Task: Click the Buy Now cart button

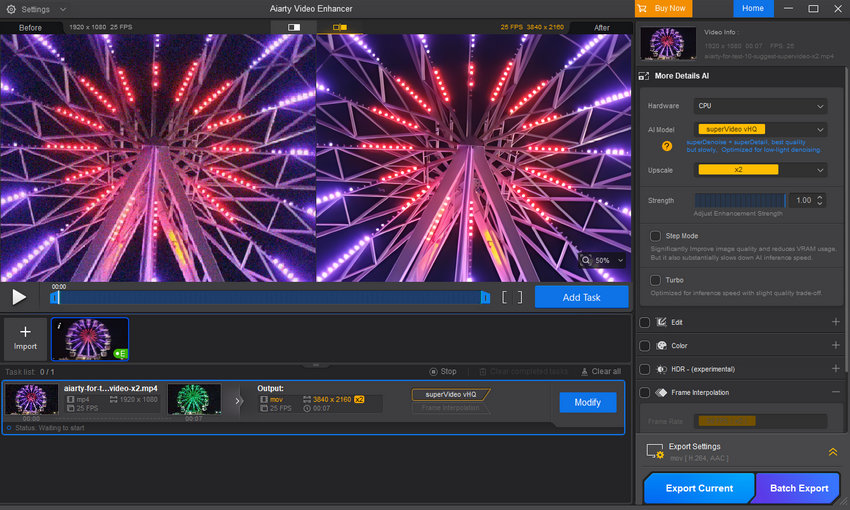Action: click(x=664, y=9)
